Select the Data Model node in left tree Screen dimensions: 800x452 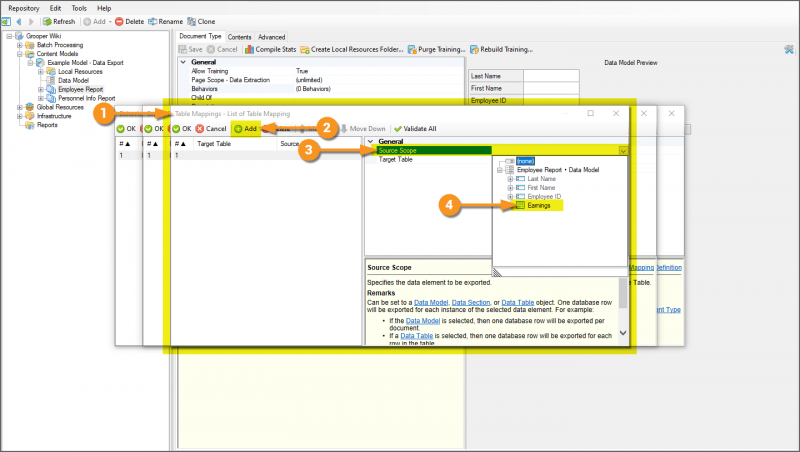(73, 80)
